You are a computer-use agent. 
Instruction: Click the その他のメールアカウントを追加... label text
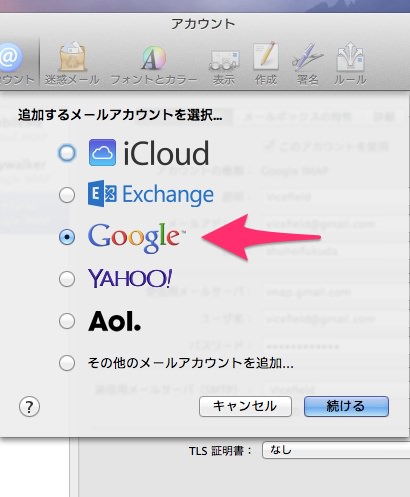coord(191,363)
